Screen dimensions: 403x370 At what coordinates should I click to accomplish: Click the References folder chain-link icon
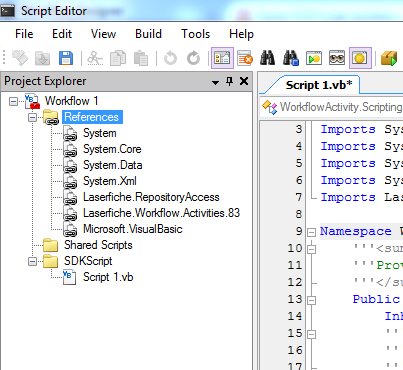click(x=51, y=117)
